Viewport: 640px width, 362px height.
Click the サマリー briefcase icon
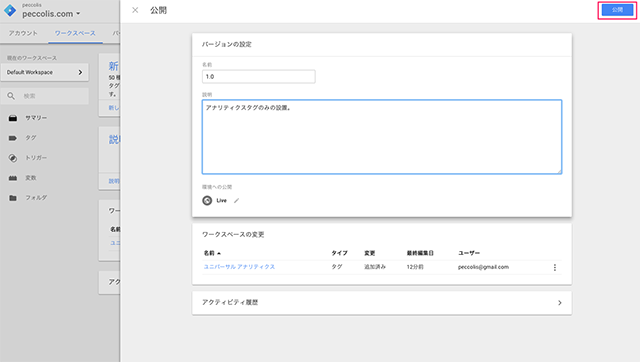coord(13,118)
